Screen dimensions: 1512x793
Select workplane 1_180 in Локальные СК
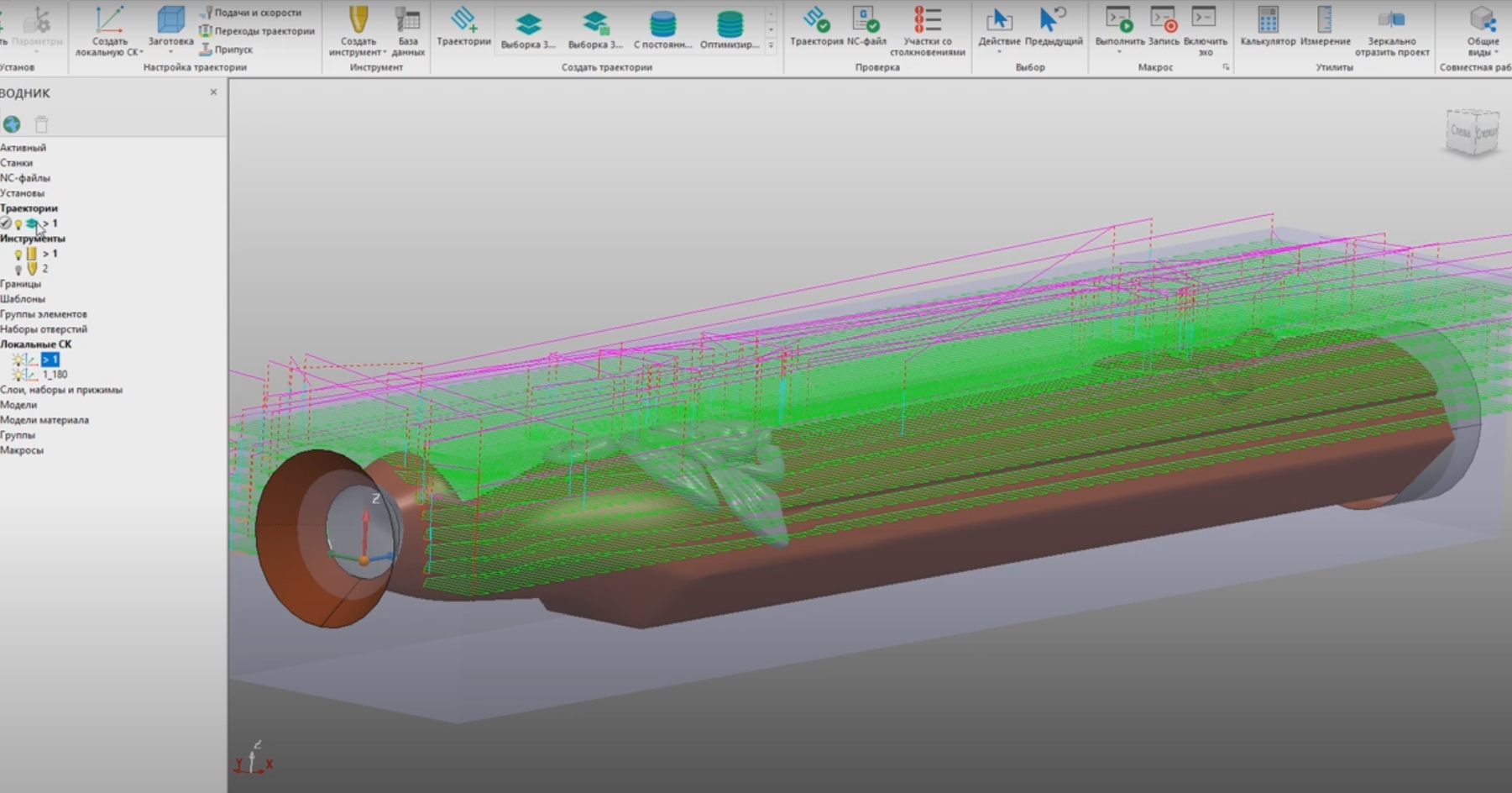(x=55, y=375)
